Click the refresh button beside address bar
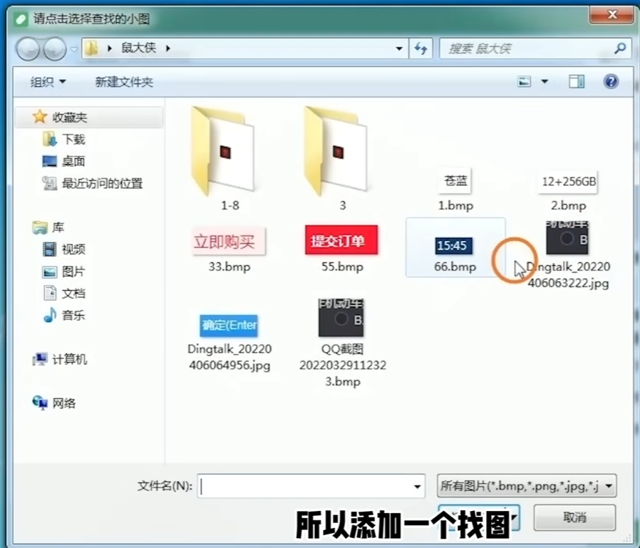The image size is (640, 548). (421, 48)
